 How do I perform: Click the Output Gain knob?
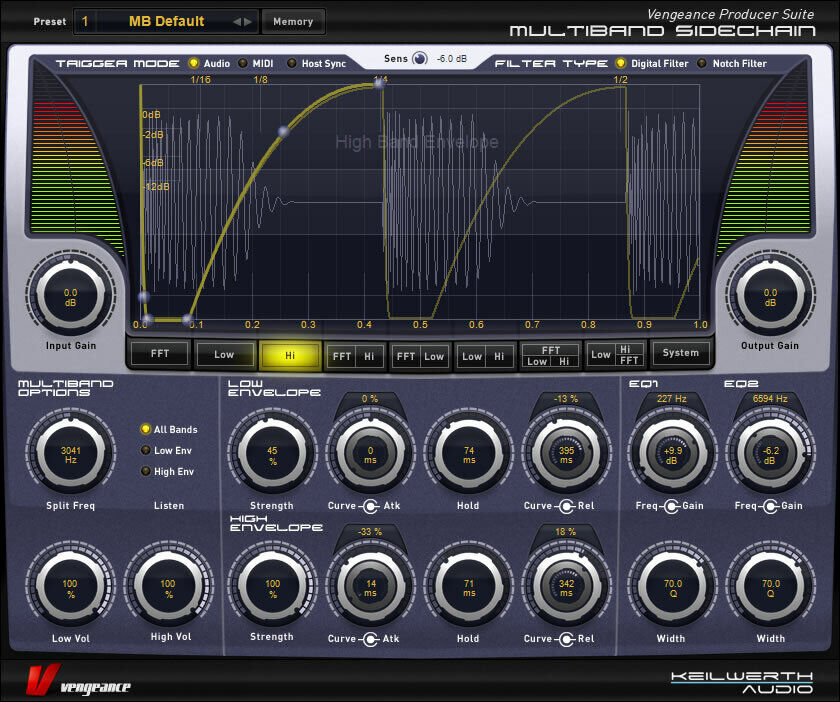click(x=770, y=297)
